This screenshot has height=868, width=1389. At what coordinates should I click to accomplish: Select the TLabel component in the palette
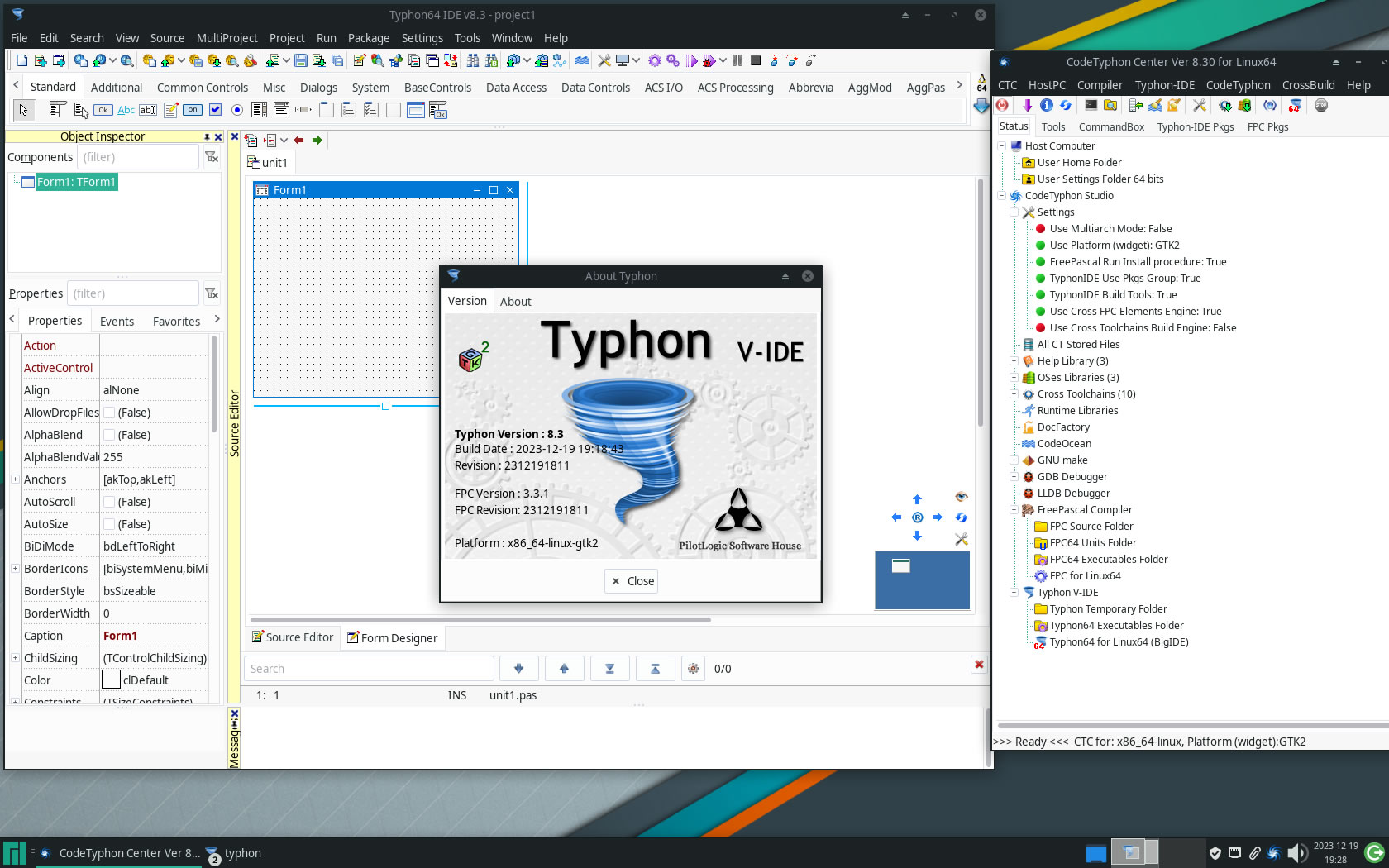pos(126,110)
